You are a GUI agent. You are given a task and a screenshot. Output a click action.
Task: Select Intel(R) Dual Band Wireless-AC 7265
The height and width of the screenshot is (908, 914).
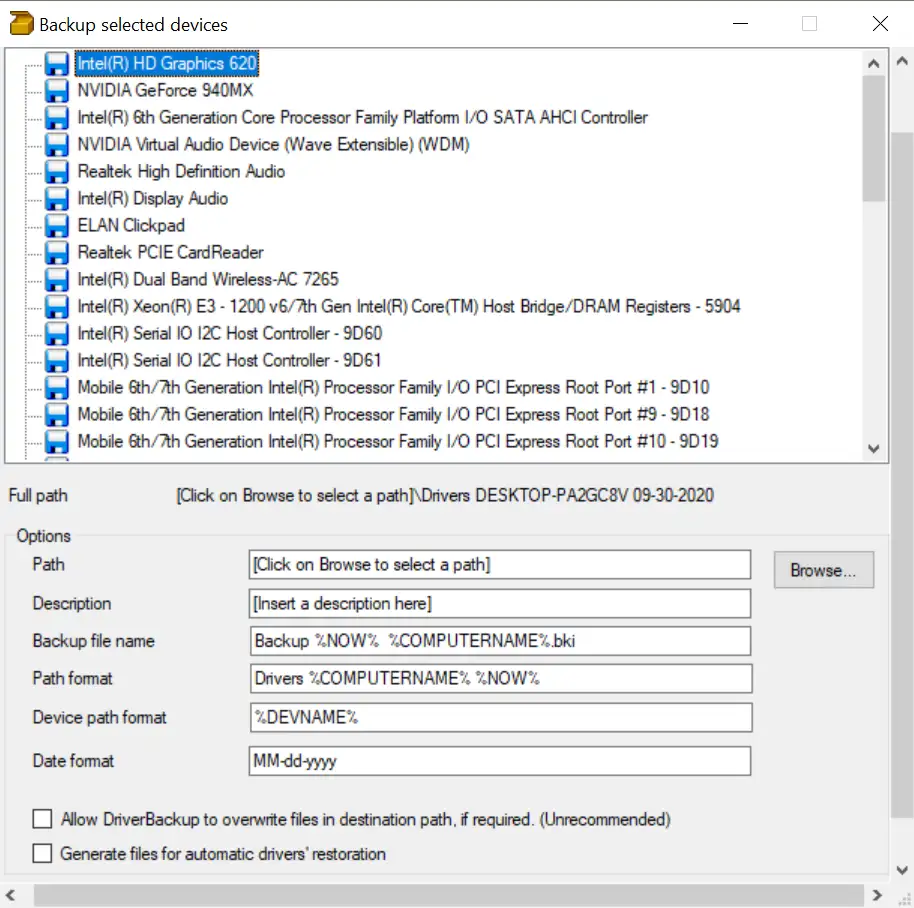pos(208,280)
